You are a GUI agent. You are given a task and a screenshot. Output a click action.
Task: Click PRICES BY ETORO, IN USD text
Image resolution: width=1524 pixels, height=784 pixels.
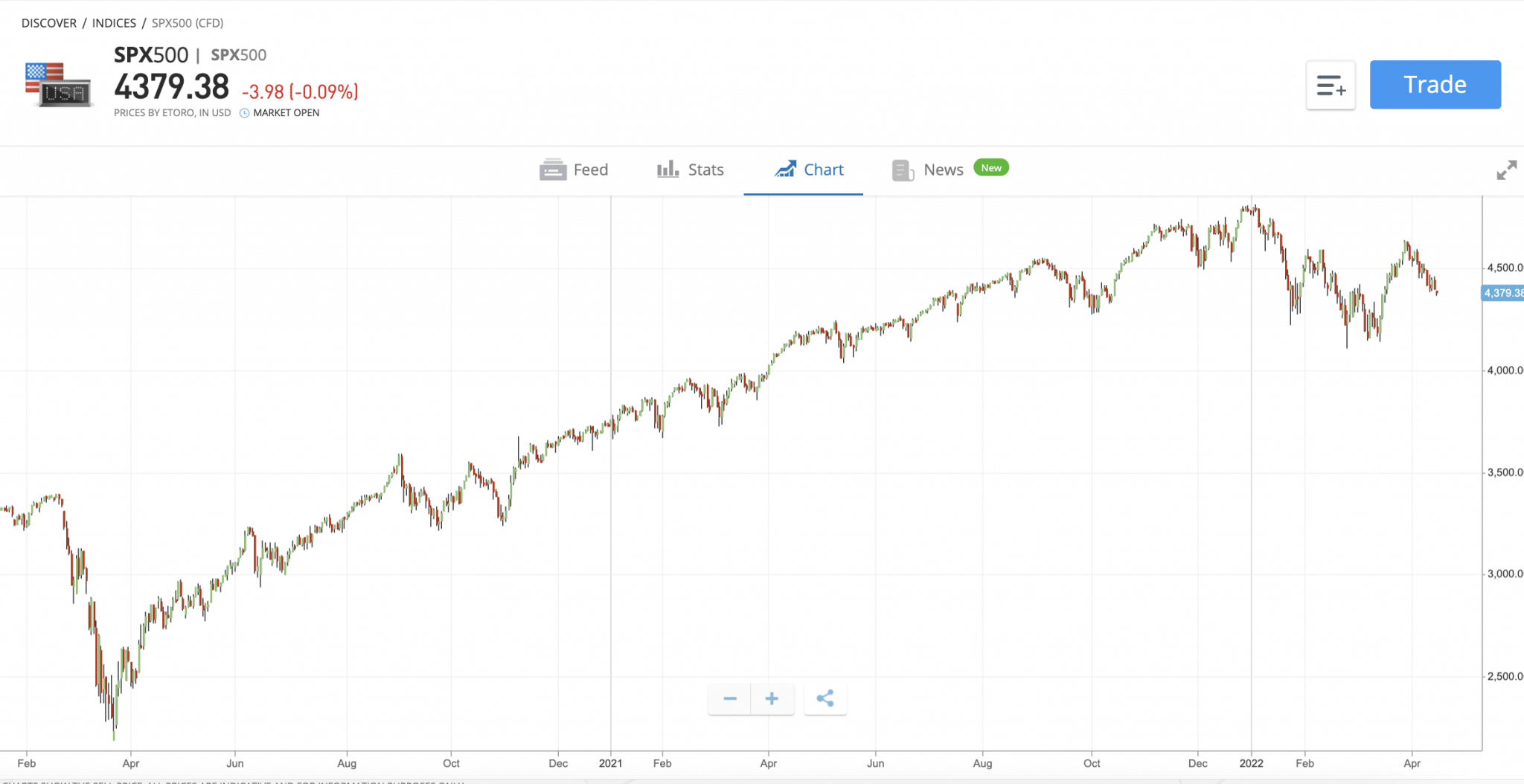[x=173, y=113]
